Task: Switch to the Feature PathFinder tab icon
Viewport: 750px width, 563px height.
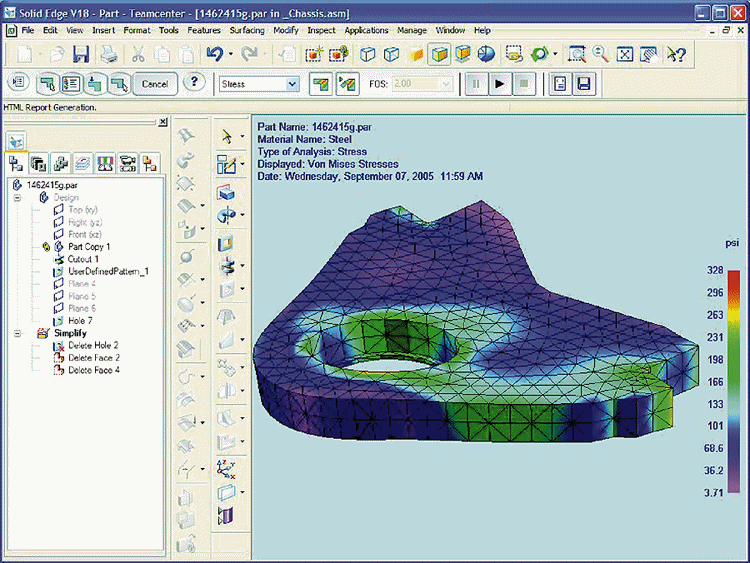Action: click(16, 164)
